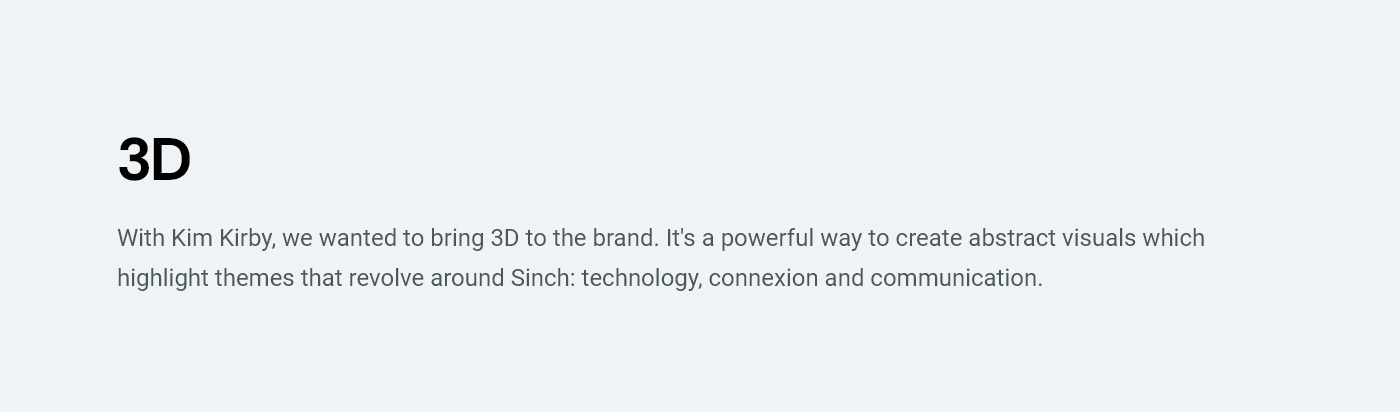Image resolution: width=1400 pixels, height=412 pixels.
Task: Click the word "which" ending the first line
Action: point(1173,238)
